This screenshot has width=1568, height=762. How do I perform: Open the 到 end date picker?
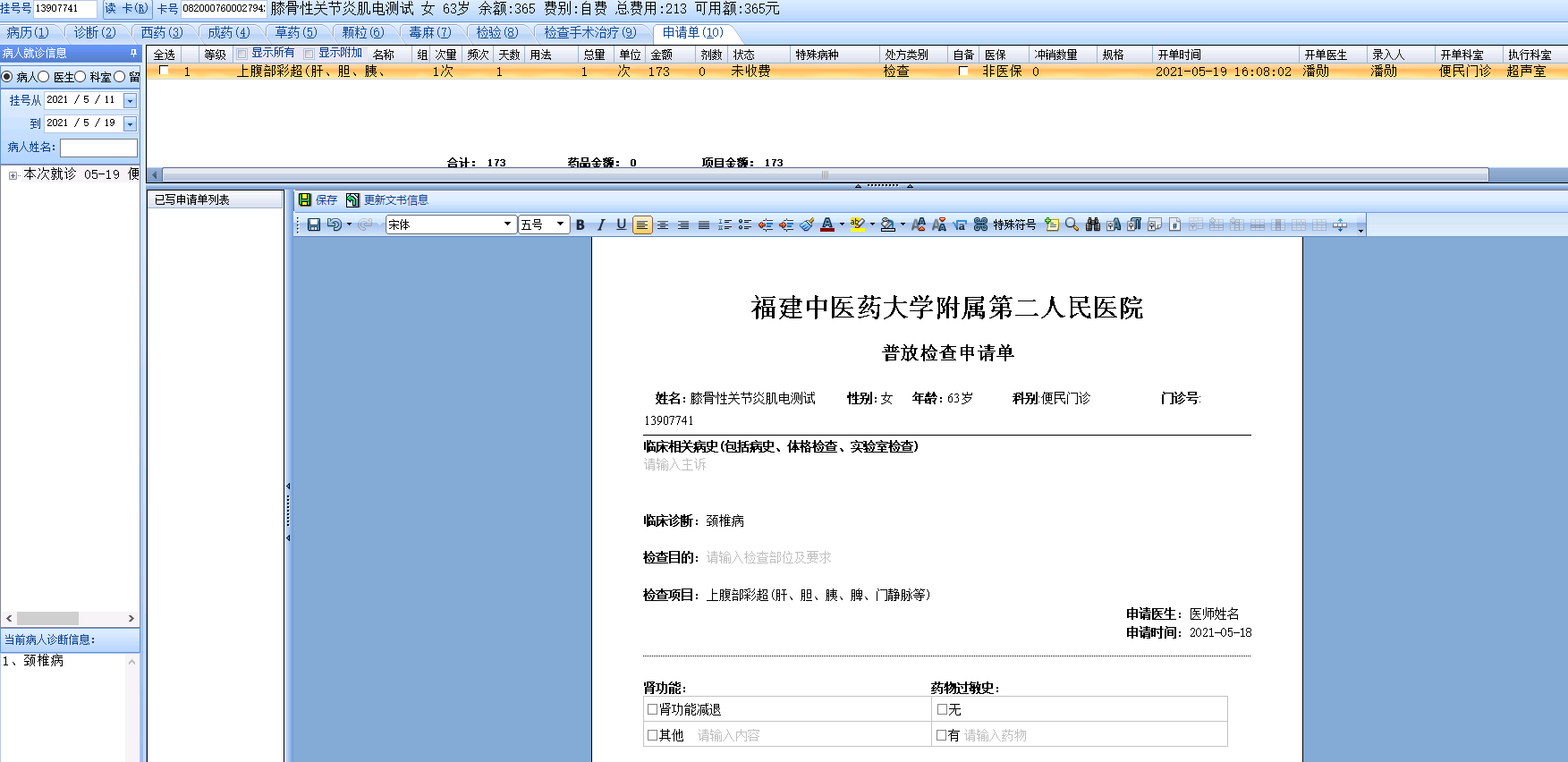[x=130, y=123]
